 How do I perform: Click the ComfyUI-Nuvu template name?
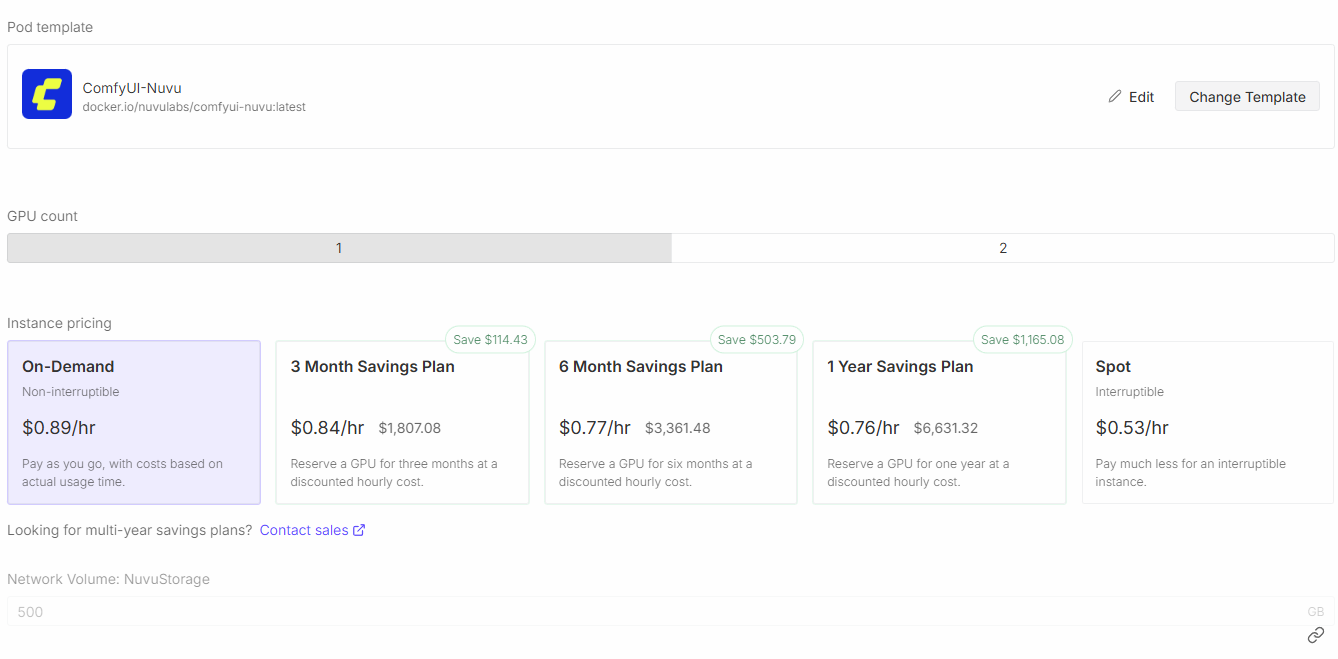click(x=132, y=88)
